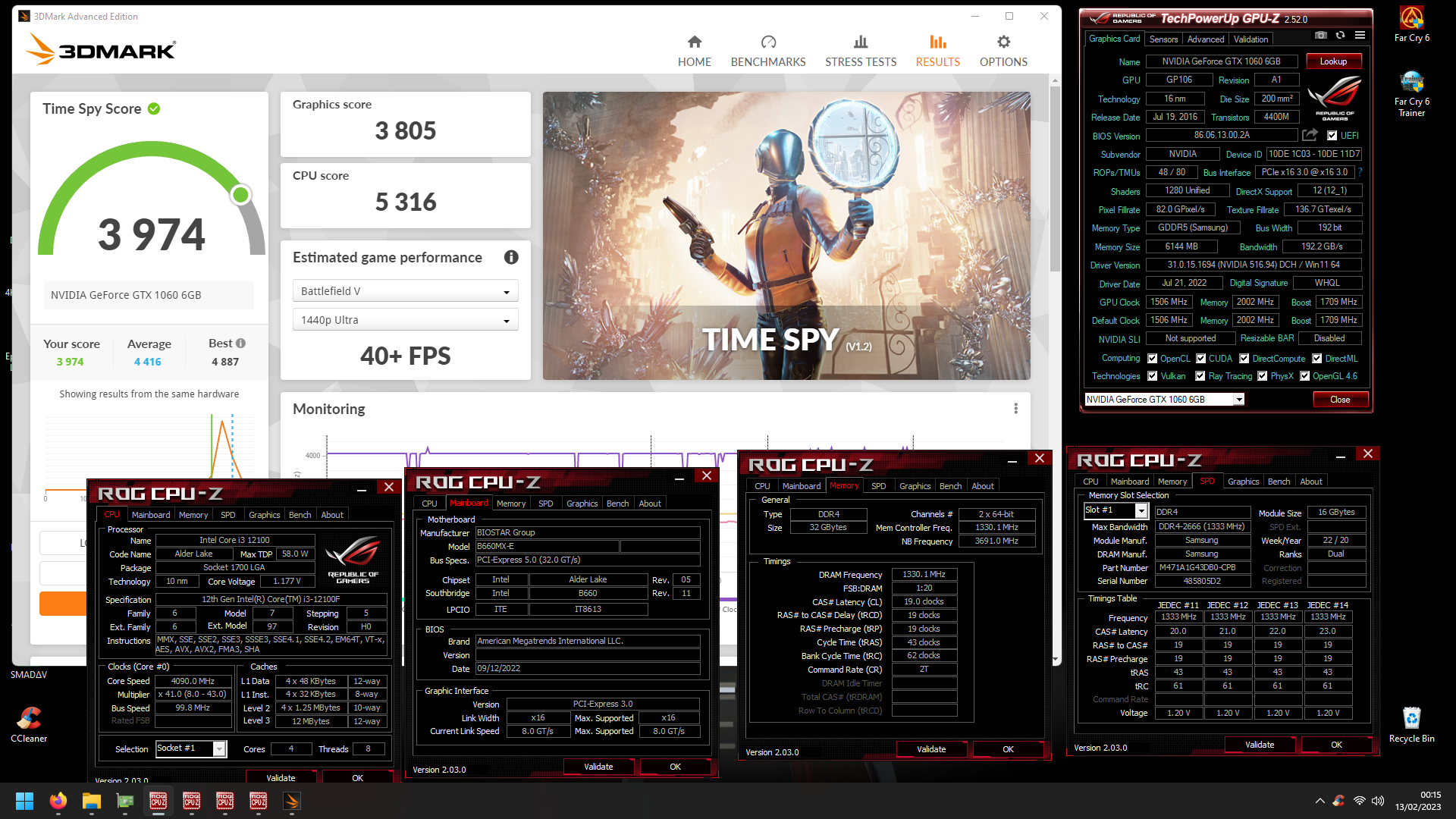Open About tab in the CPU-Z SPD window
The width and height of the screenshot is (1456, 819).
point(1311,482)
